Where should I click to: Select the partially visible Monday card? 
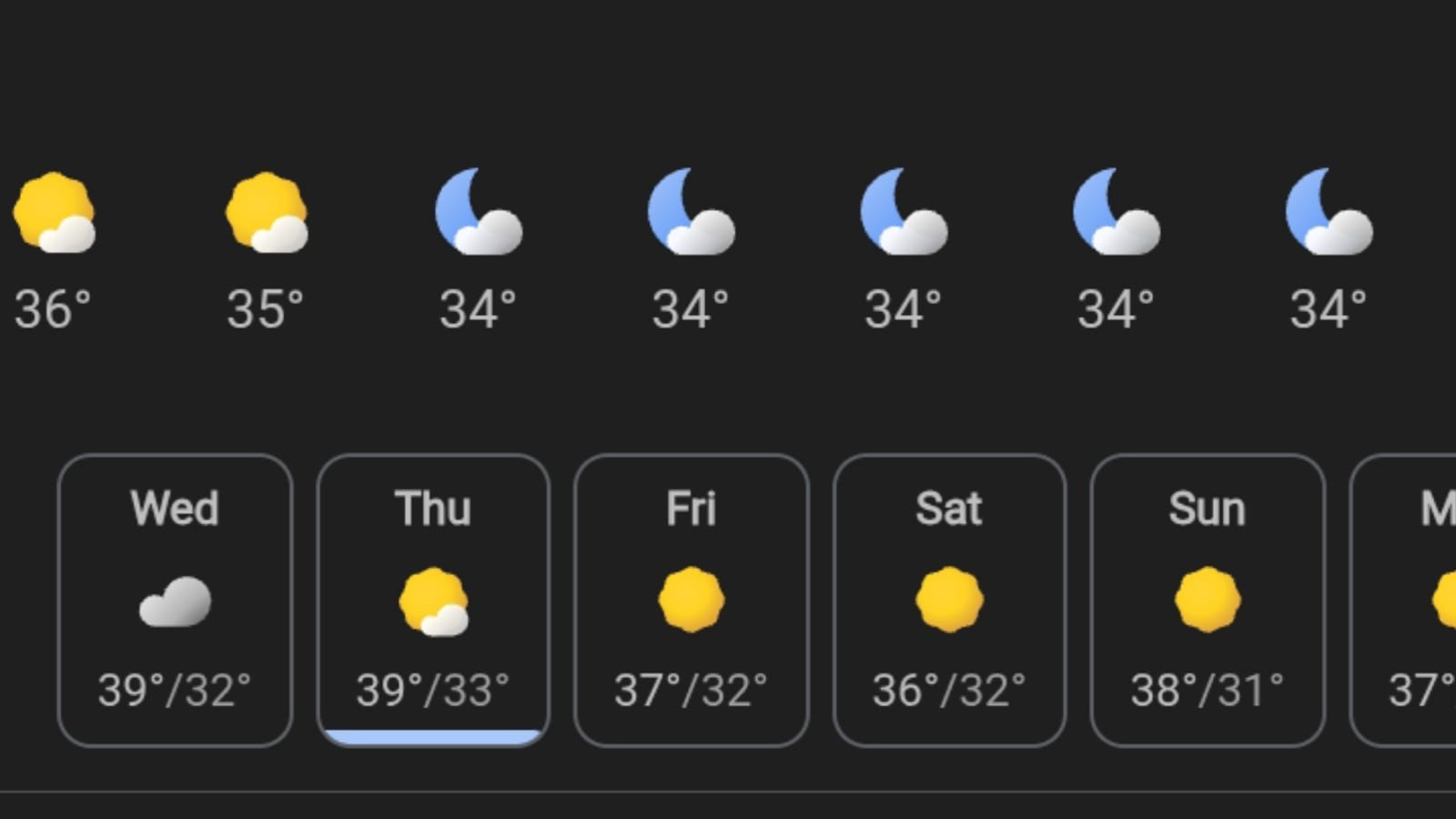(x=1403, y=601)
